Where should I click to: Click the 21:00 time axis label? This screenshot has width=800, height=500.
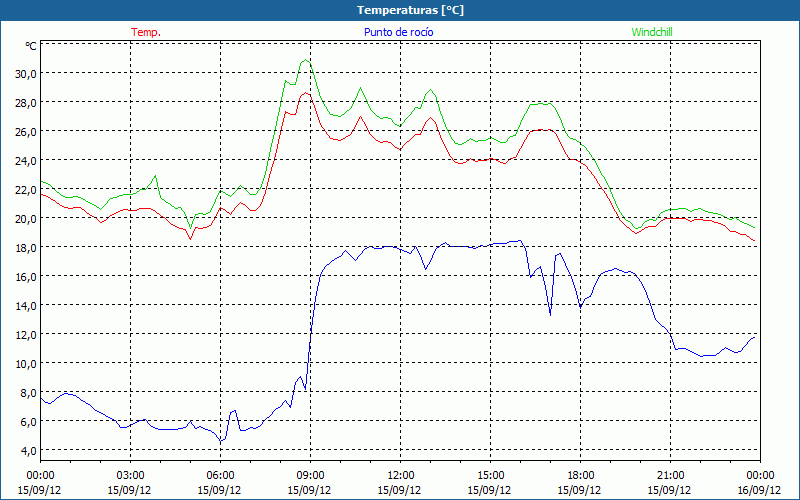click(670, 476)
